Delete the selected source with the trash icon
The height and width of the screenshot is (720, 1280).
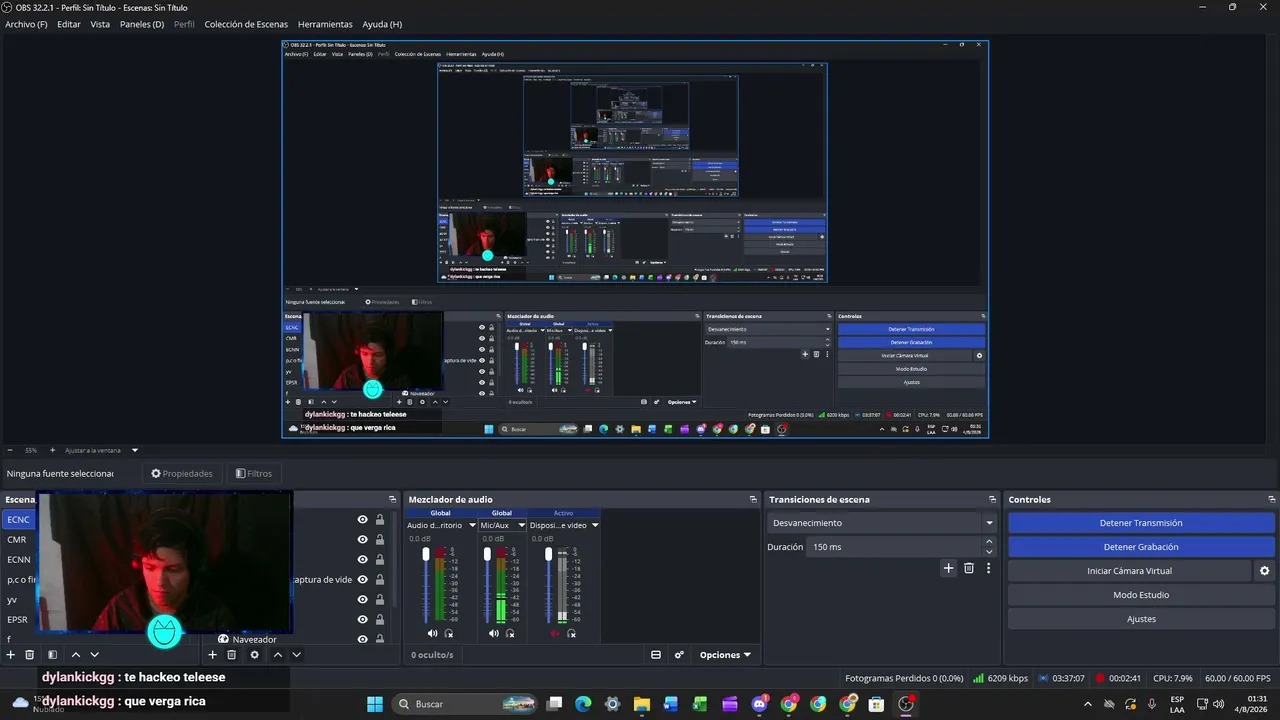(x=232, y=655)
